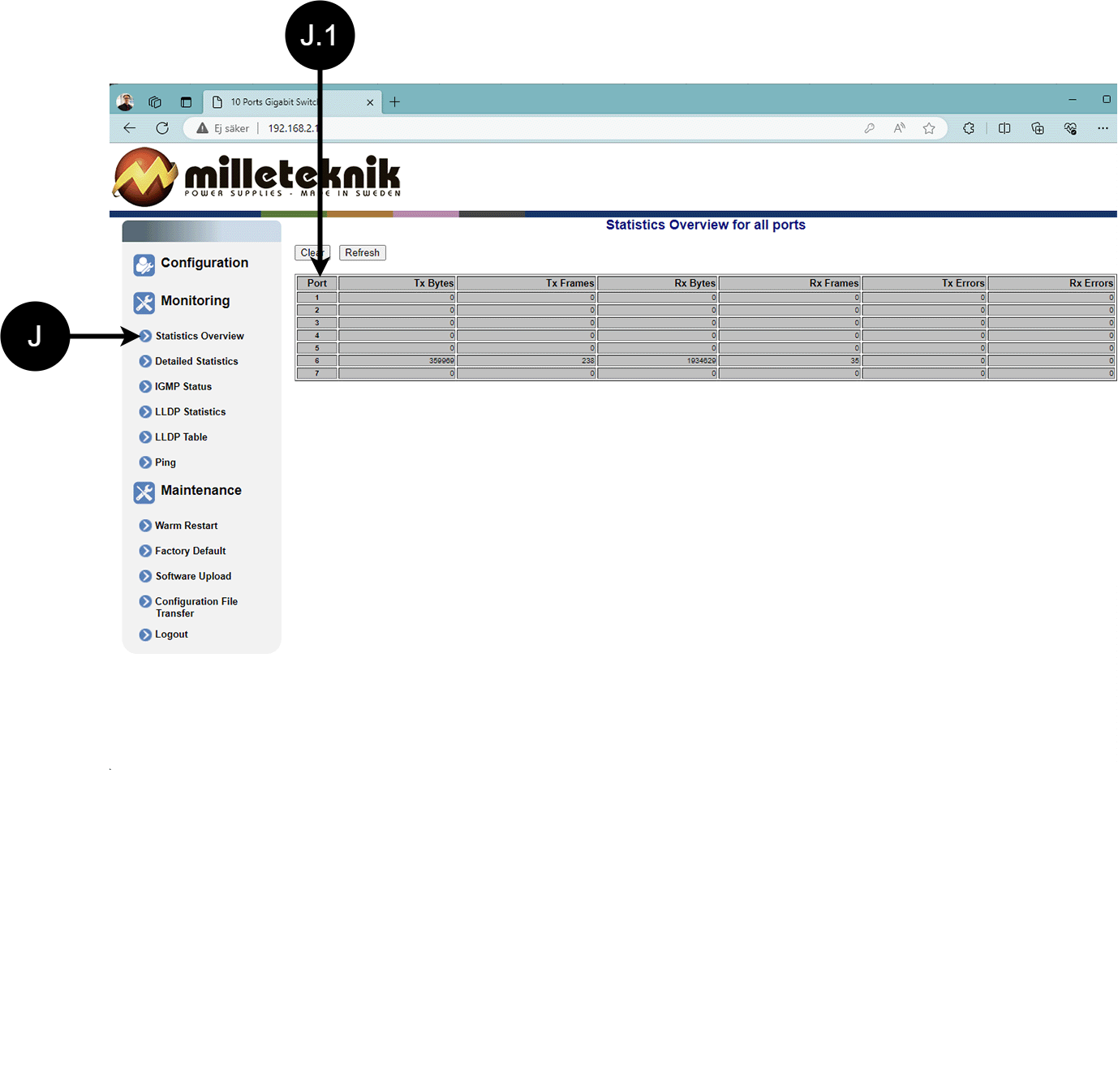Click the Milleteknik logo
1118x1092 pixels.
[x=257, y=177]
